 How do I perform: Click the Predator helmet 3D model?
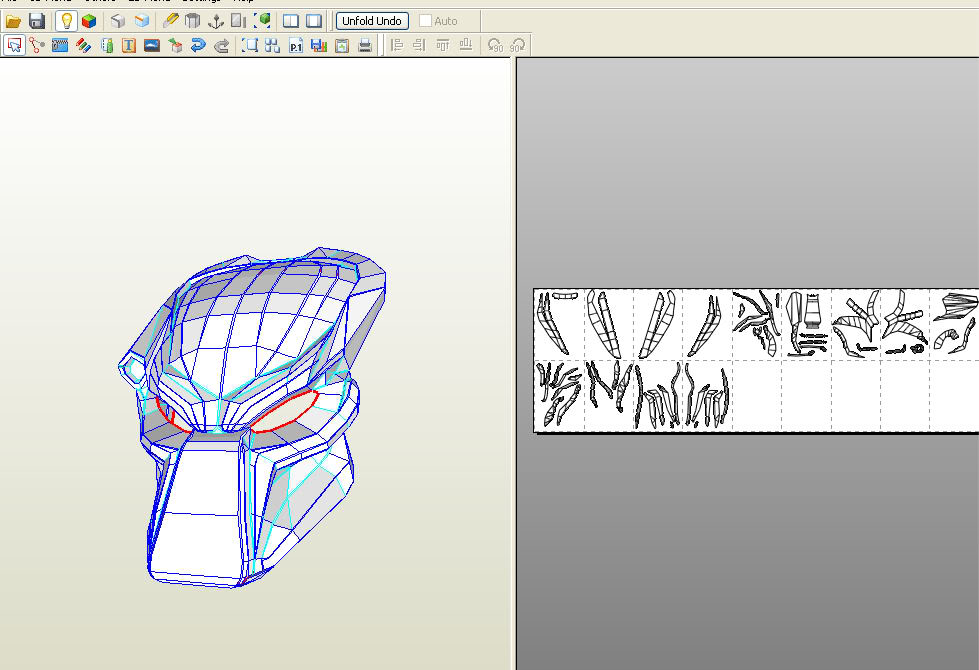point(250,417)
